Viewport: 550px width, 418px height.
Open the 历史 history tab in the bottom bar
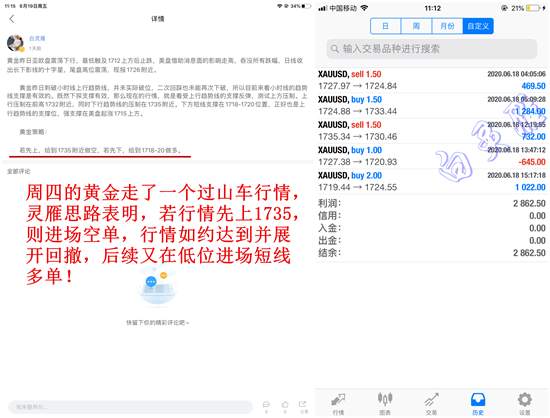(478, 404)
